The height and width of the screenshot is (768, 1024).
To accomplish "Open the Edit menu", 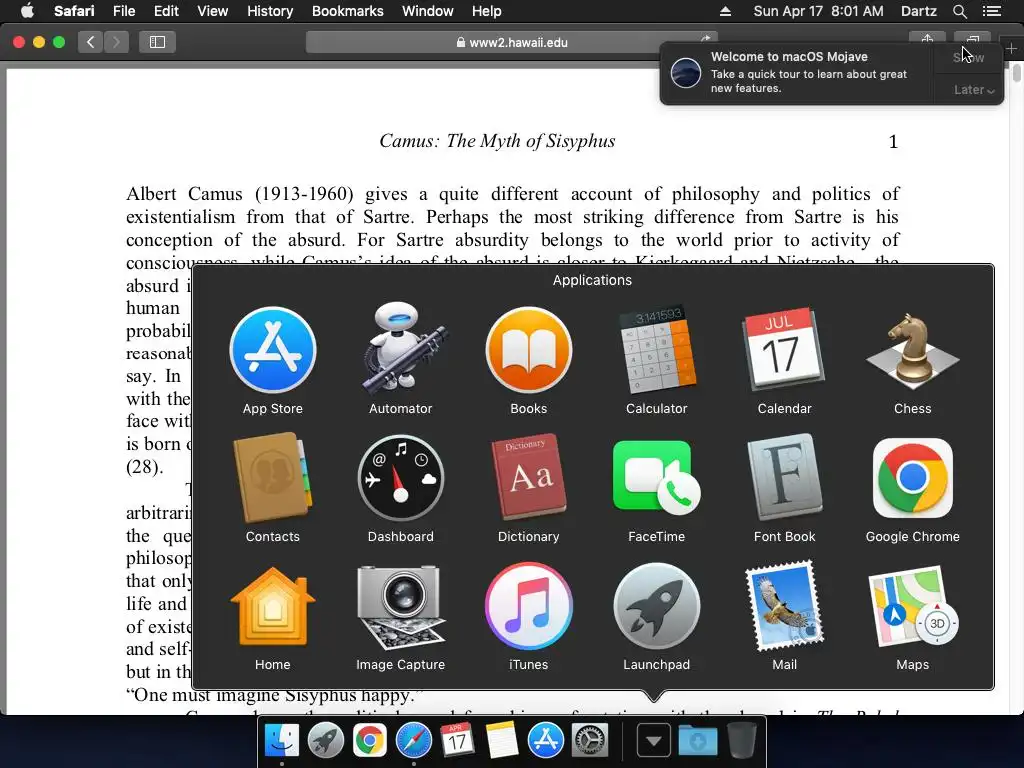I will (x=166, y=11).
